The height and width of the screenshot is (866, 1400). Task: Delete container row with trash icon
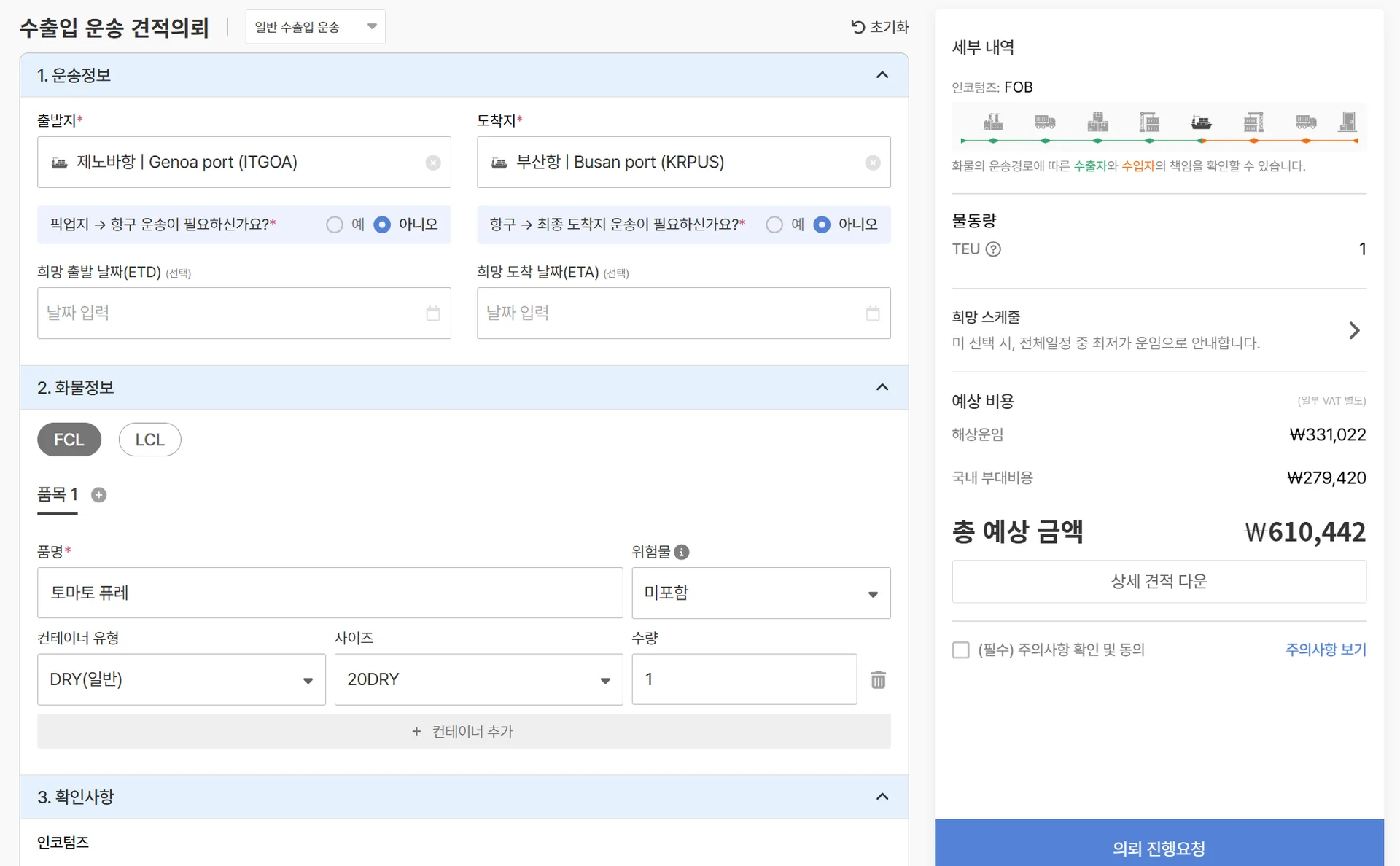pos(878,679)
